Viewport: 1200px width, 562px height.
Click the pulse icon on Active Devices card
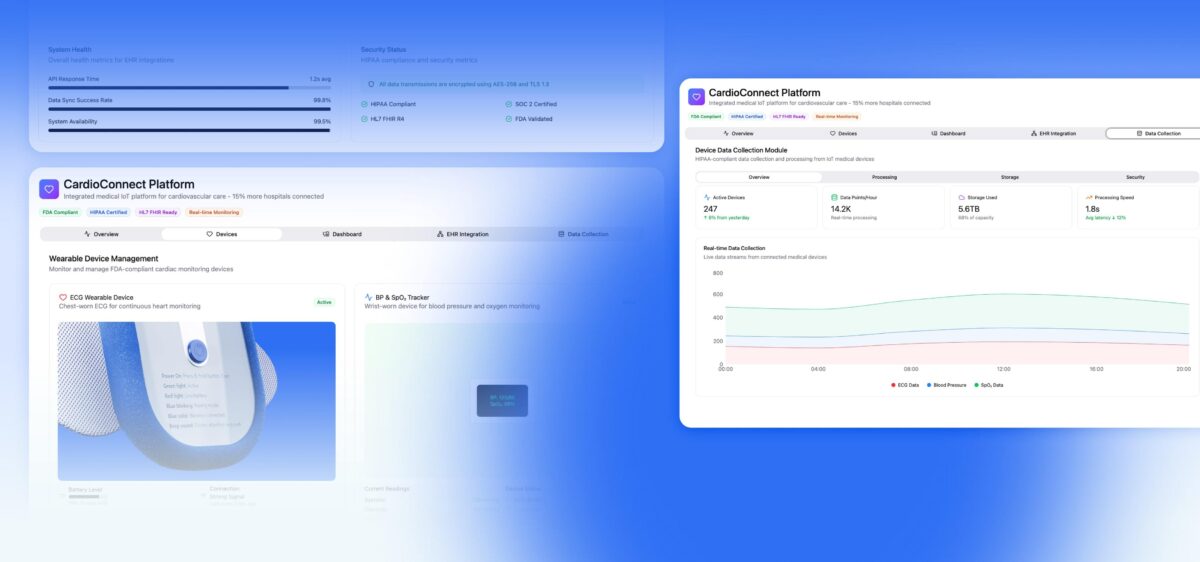point(706,197)
